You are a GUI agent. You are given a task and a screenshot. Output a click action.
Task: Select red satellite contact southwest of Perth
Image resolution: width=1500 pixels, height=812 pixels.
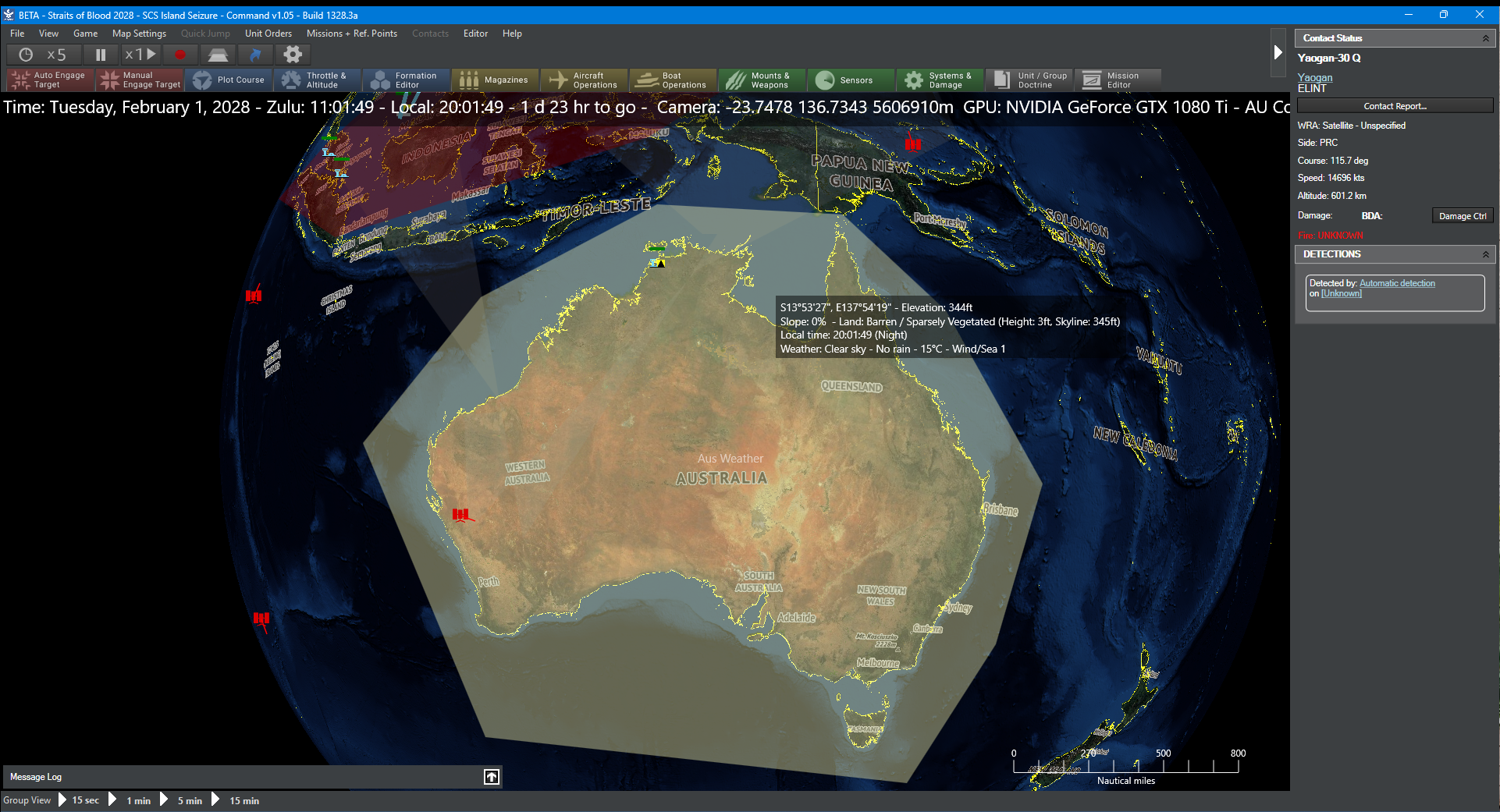click(x=261, y=619)
